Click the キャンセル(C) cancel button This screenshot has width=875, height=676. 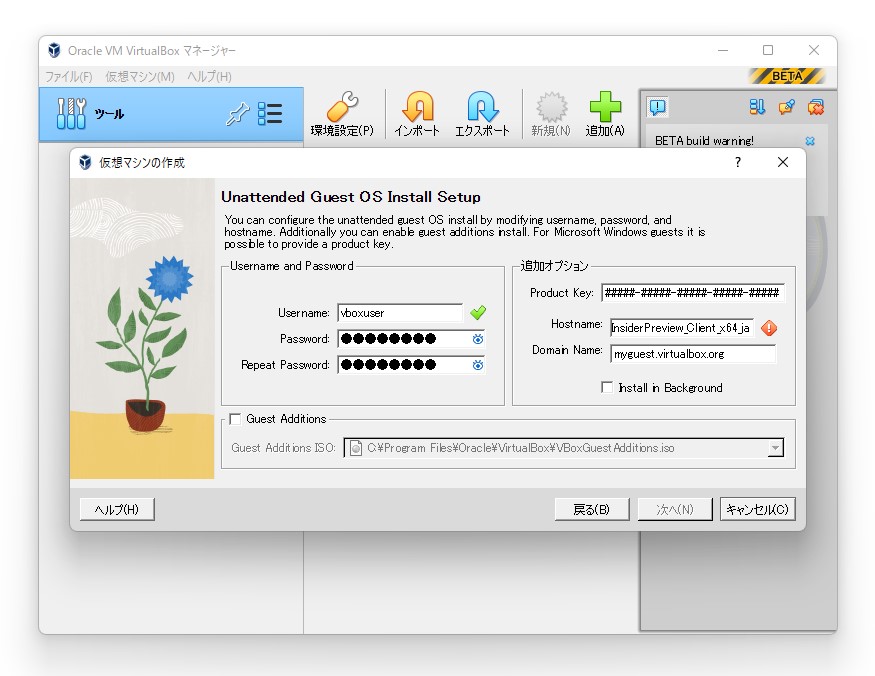(x=757, y=509)
